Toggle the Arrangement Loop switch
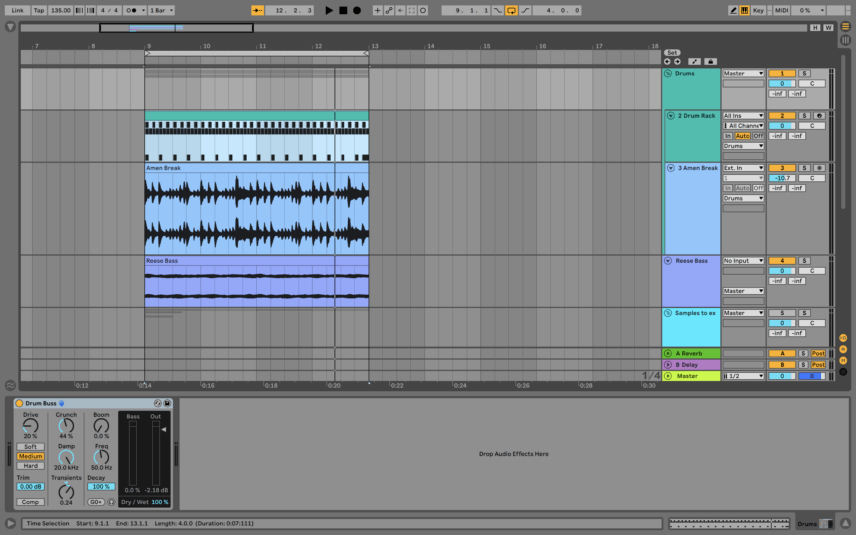 (x=511, y=10)
